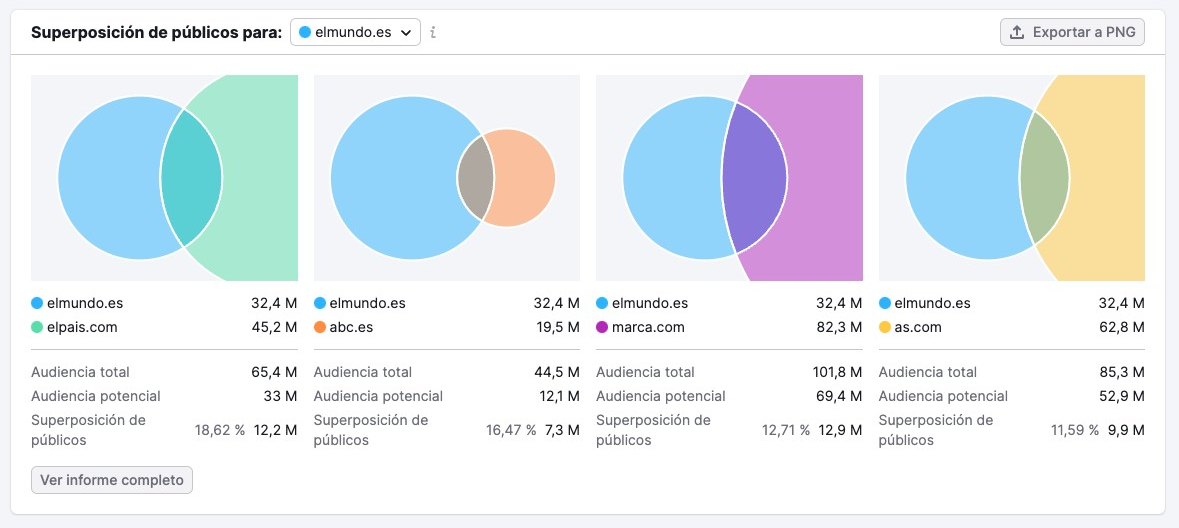Screen dimensions: 1179x528
Task: Click the 101,8 M total audience value
Action: point(837,372)
